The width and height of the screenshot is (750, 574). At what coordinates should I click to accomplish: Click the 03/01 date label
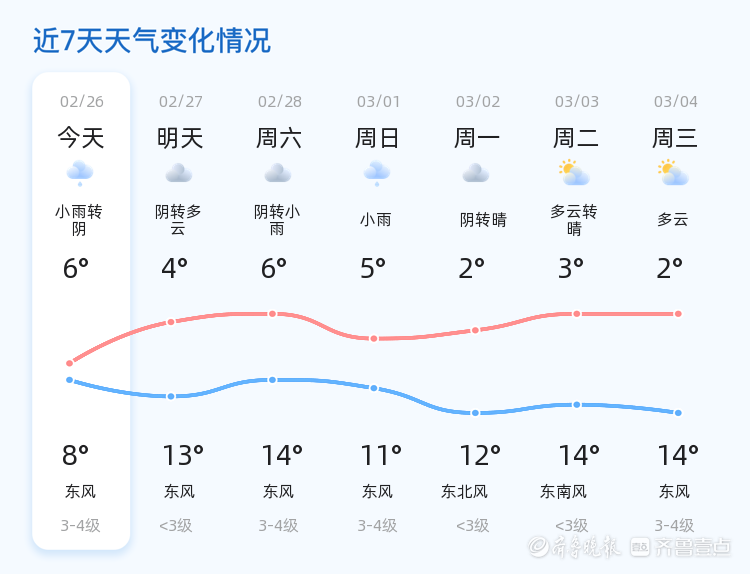pyautogui.click(x=378, y=102)
